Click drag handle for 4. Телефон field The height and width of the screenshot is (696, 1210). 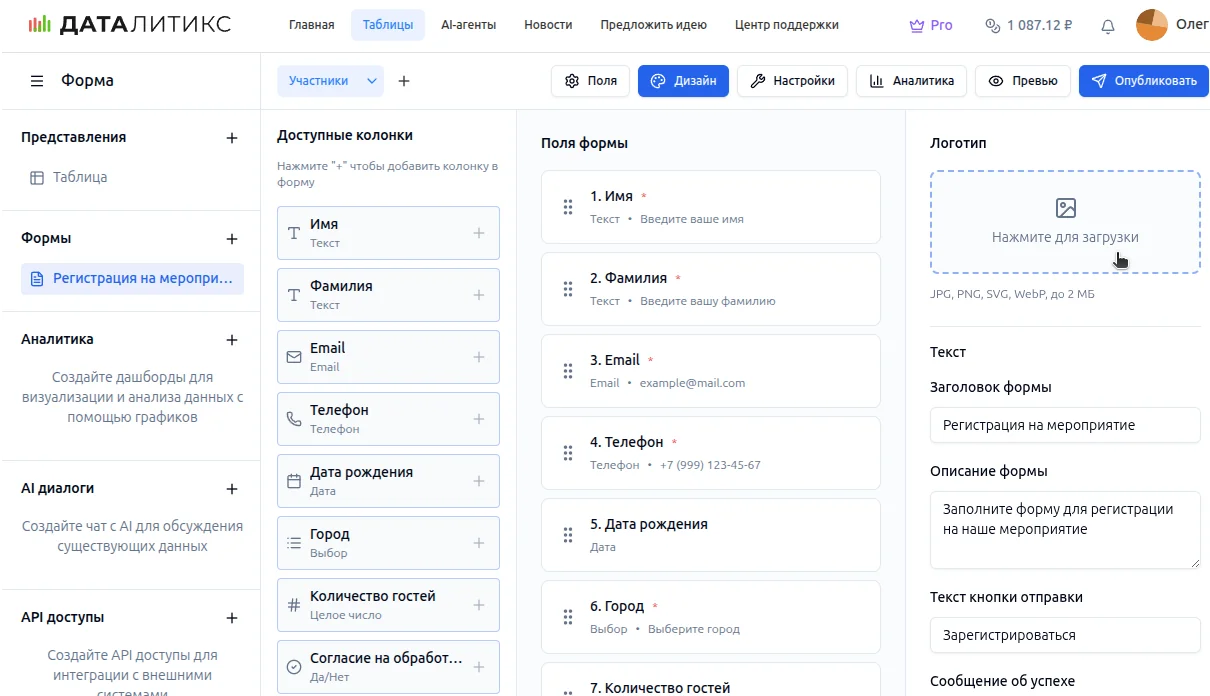pos(568,453)
